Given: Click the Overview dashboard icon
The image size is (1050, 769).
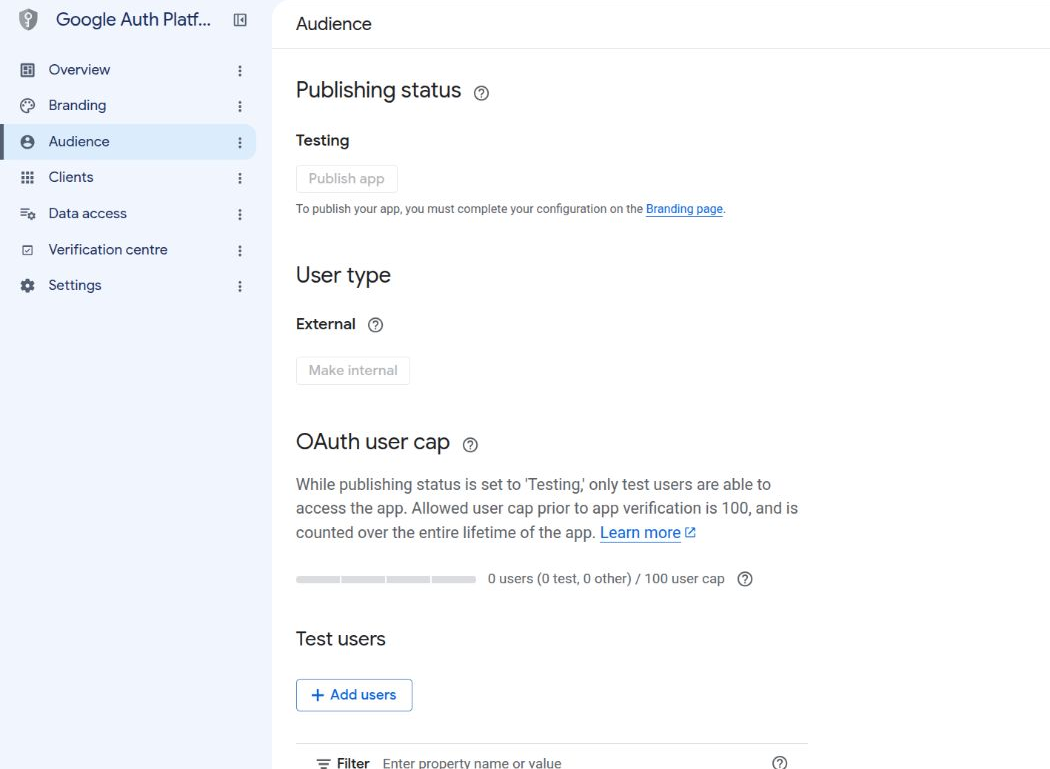Looking at the screenshot, I should [x=27, y=70].
